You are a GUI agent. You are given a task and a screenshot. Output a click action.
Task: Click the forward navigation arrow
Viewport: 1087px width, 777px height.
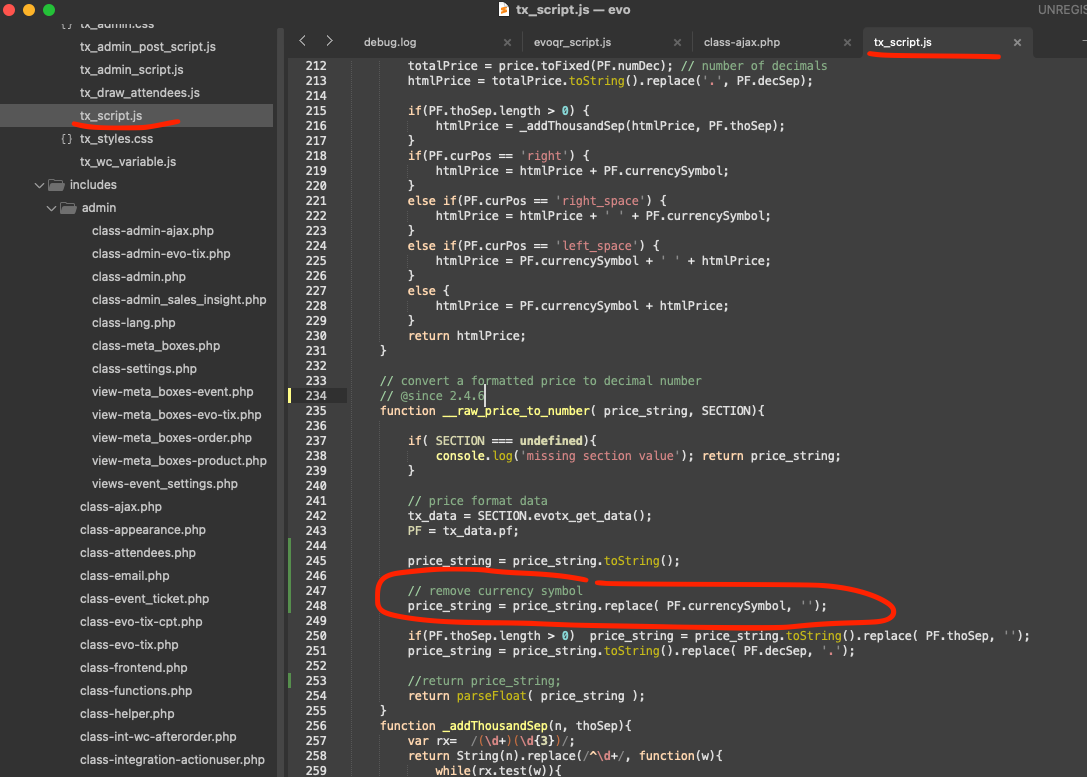pyautogui.click(x=329, y=41)
